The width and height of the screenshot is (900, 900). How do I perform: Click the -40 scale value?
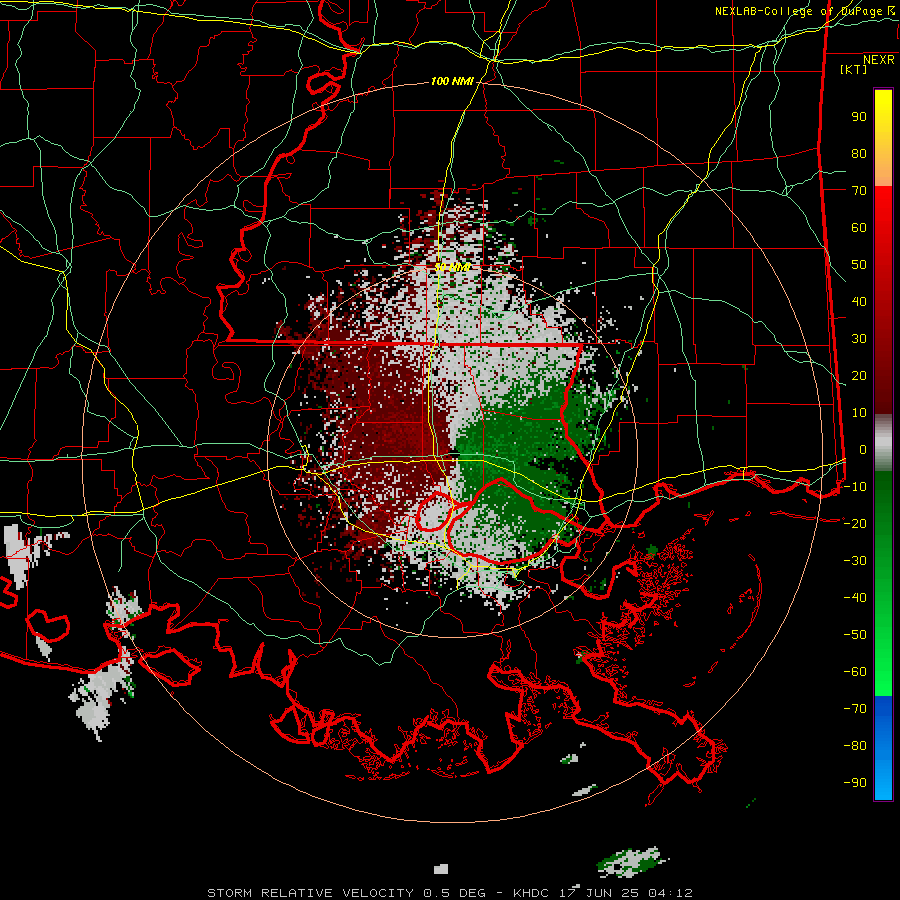pyautogui.click(x=855, y=598)
